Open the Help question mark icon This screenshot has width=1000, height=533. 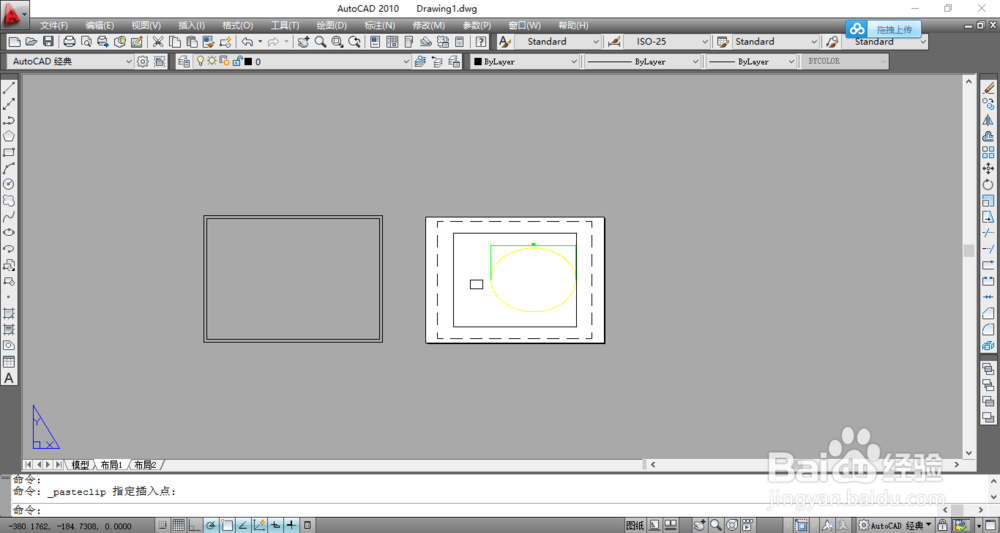coord(481,41)
